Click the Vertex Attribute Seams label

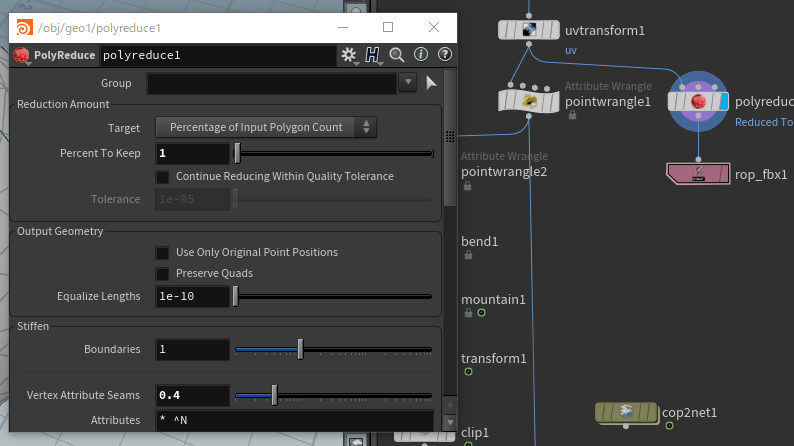click(83, 395)
